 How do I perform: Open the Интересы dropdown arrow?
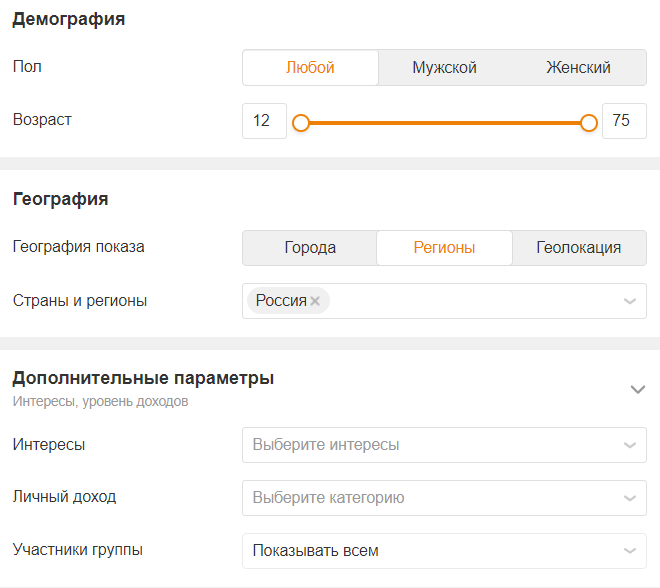[x=629, y=445]
